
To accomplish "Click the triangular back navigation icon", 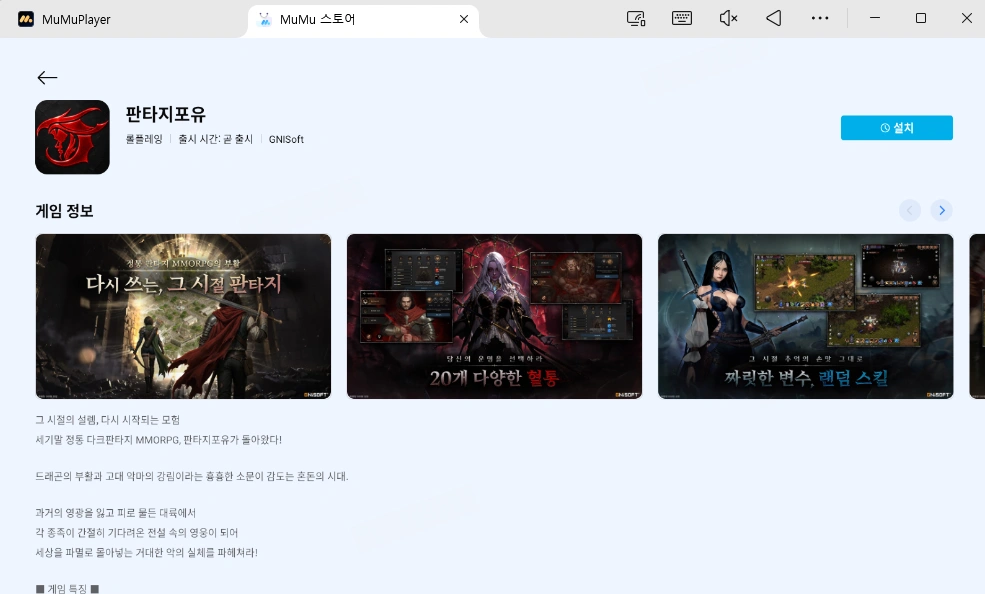I will [x=774, y=18].
